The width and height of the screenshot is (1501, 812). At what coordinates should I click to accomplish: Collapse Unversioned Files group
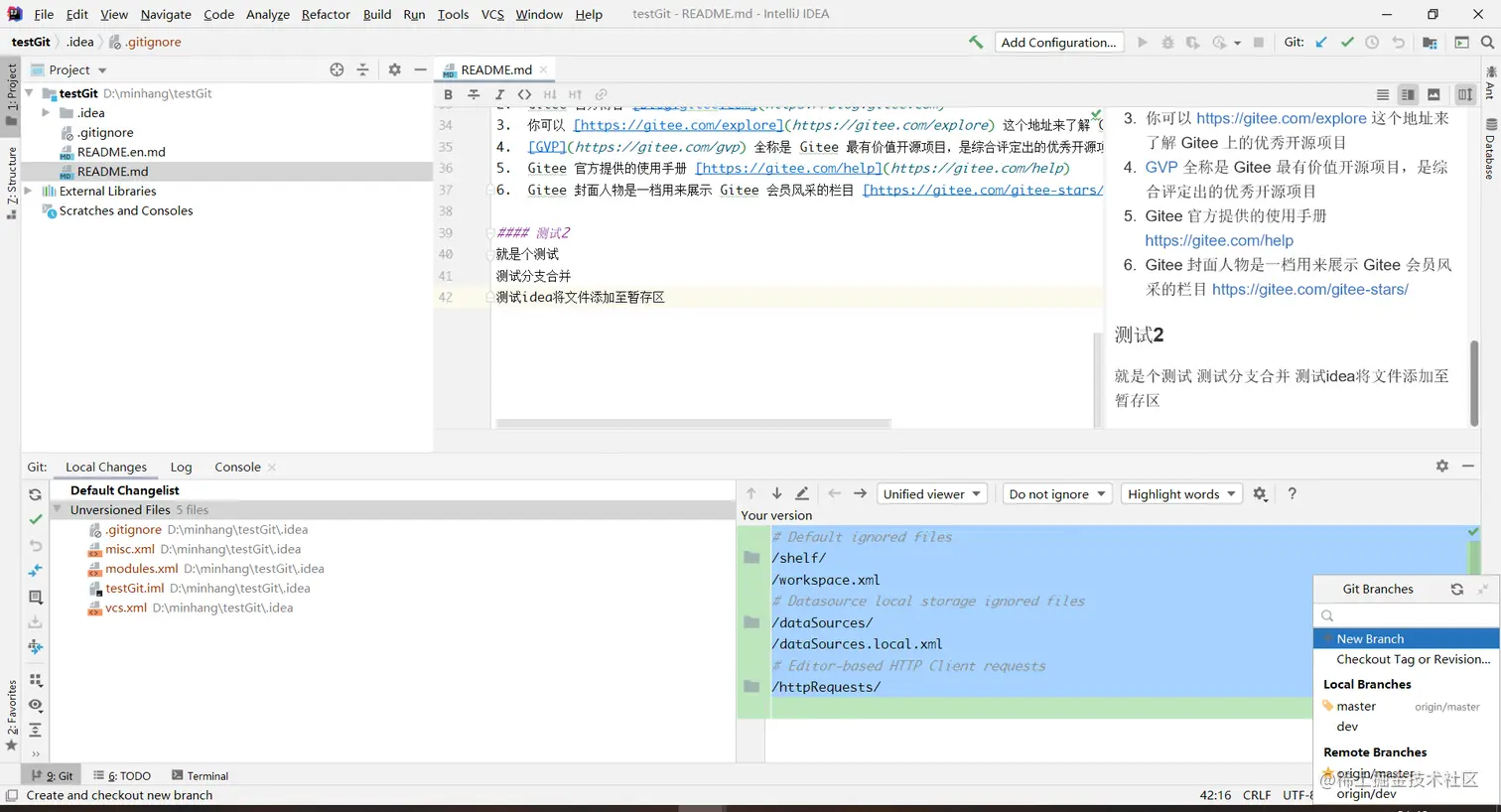(59, 509)
